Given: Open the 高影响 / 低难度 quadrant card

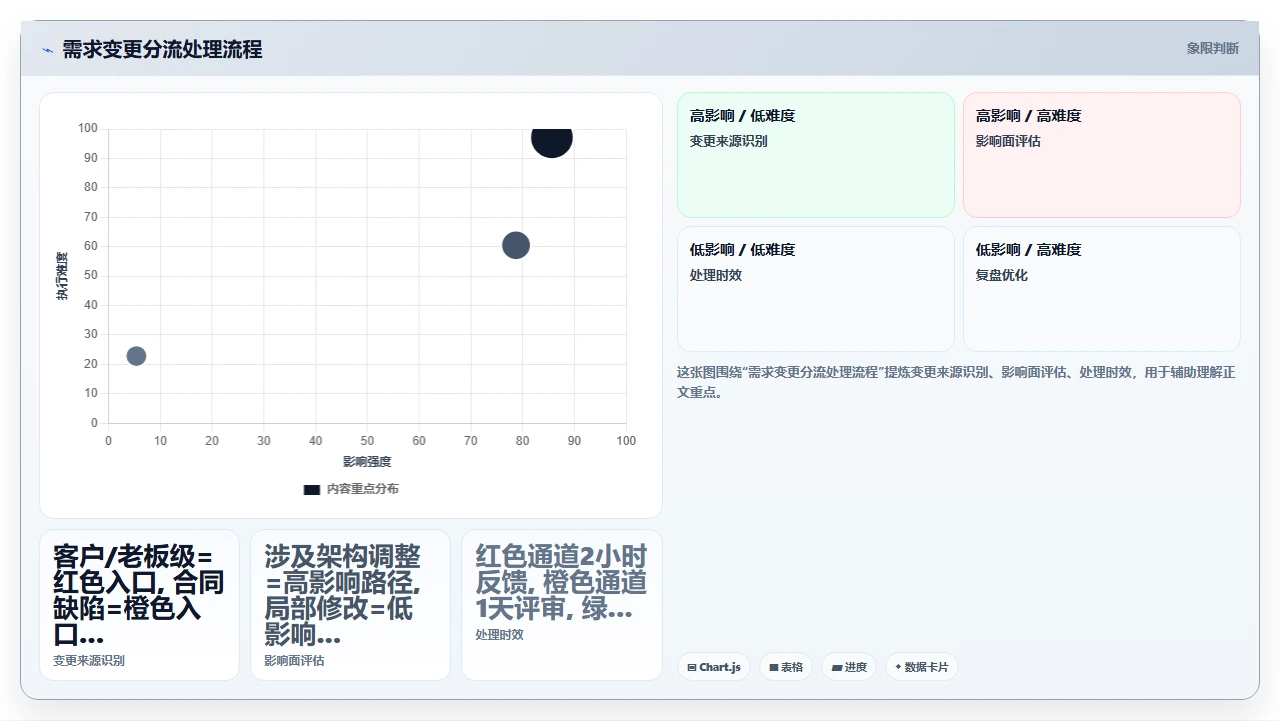Looking at the screenshot, I should [816, 155].
